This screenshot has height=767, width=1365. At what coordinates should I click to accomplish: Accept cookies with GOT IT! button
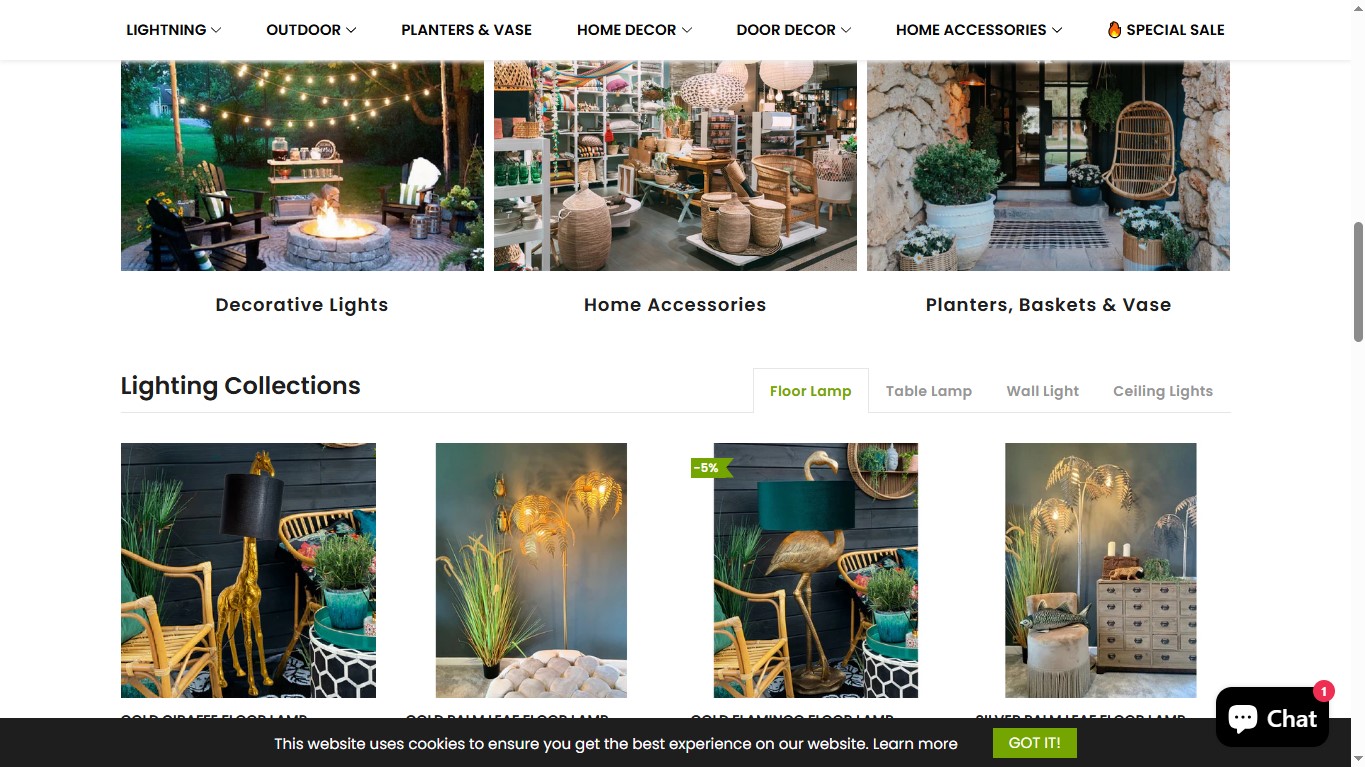1034,743
